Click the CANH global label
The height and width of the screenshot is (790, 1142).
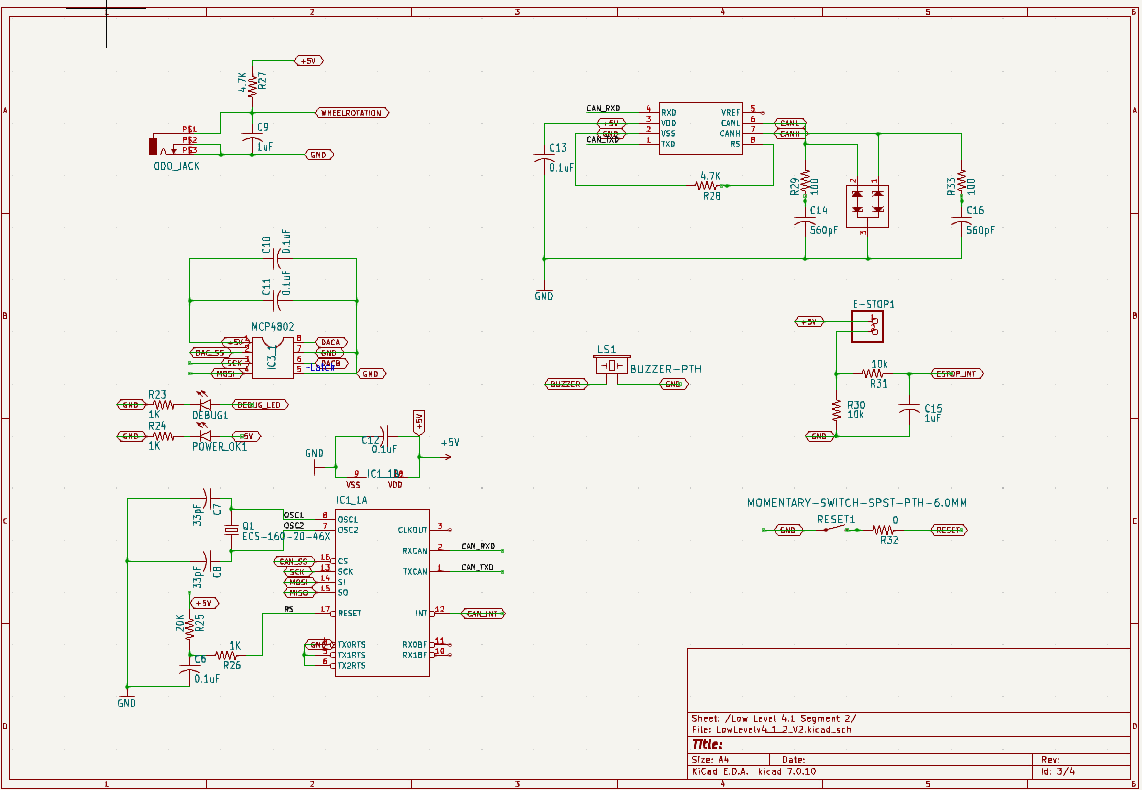[x=789, y=134]
